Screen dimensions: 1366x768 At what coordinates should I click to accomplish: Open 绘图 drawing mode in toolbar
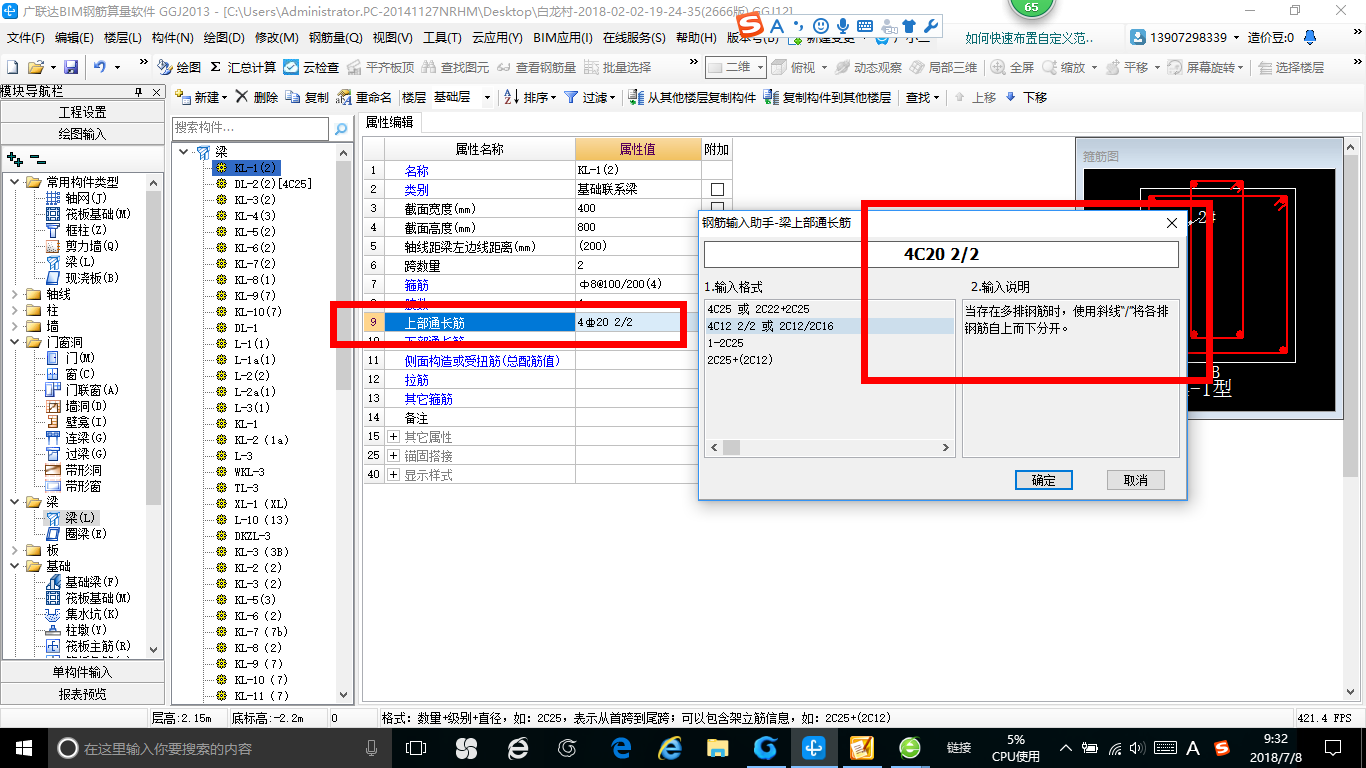pos(179,67)
